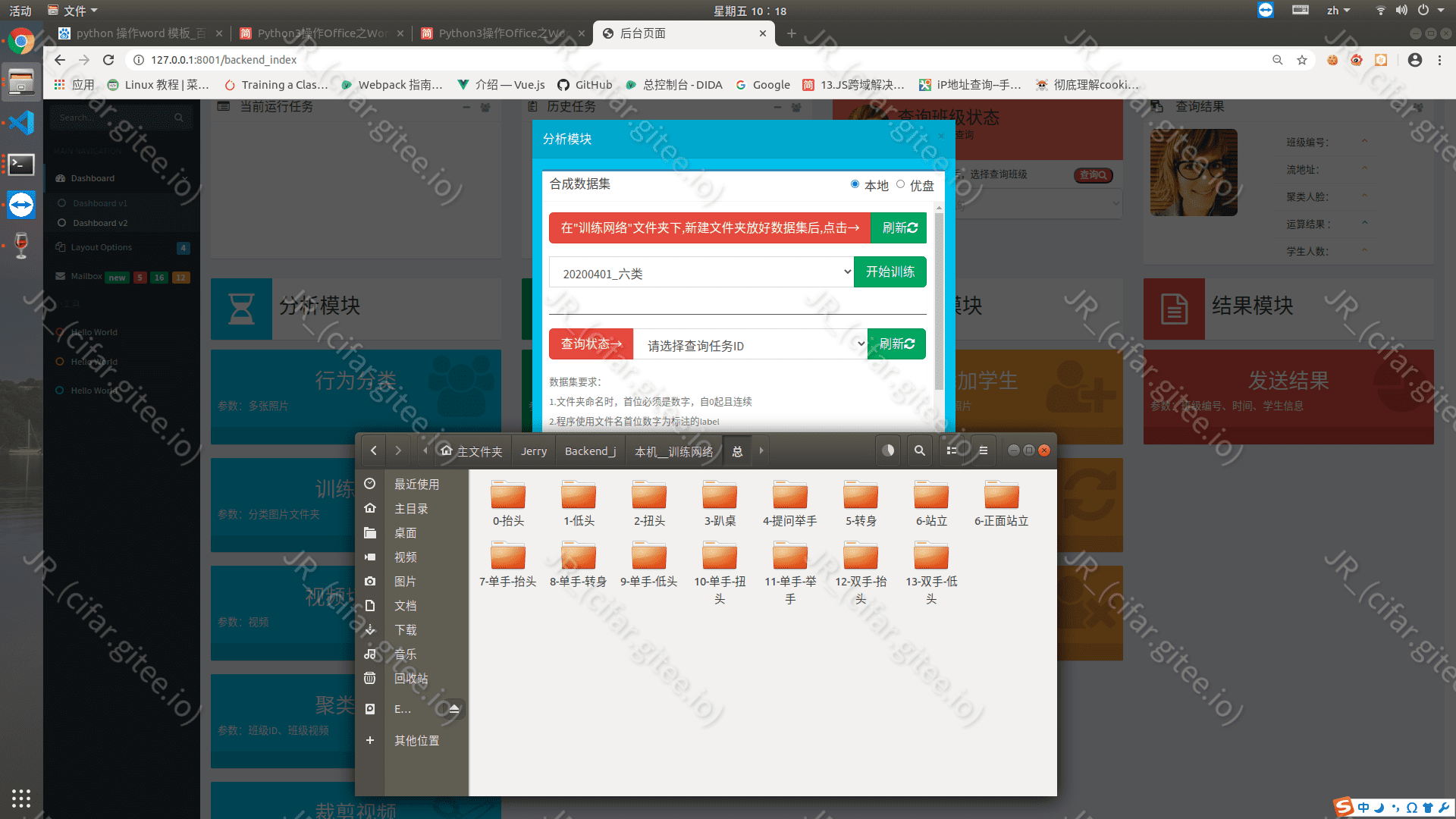Viewport: 1456px width, 819px height.
Task: Go back with file manager back arrow
Action: click(x=373, y=450)
